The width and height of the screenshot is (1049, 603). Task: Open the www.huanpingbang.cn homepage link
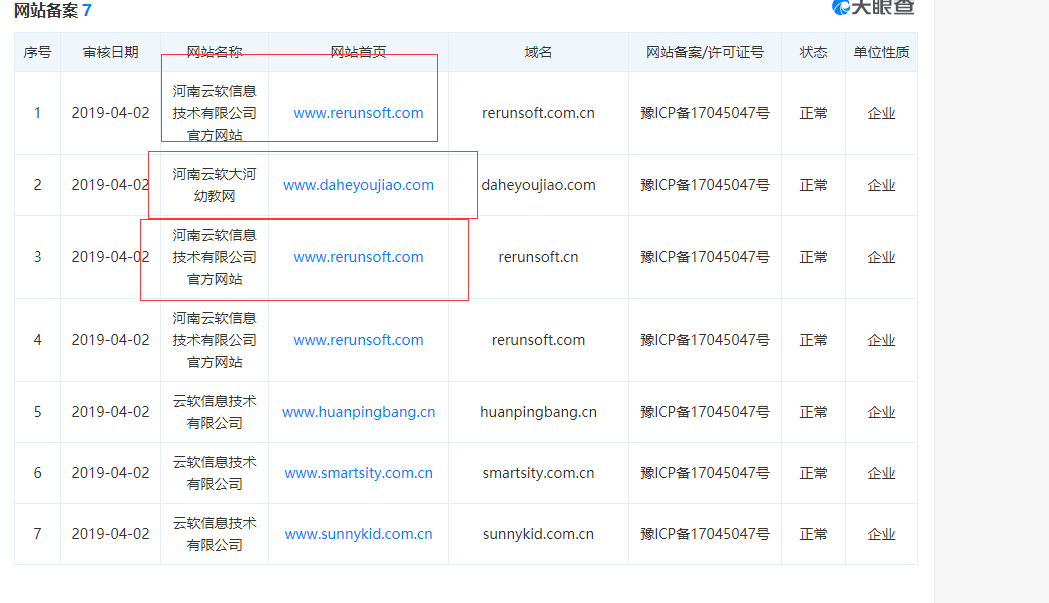[x=358, y=412]
